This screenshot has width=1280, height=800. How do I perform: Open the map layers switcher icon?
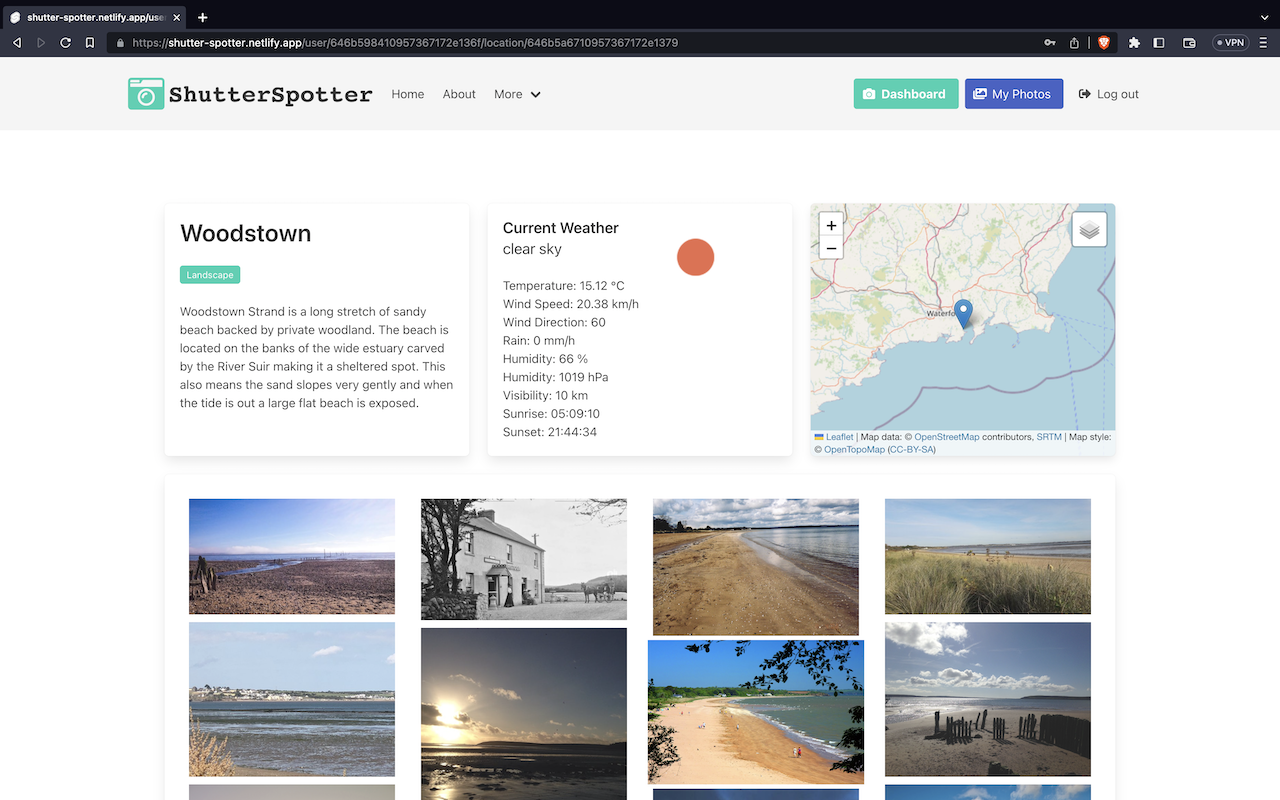coord(1089,229)
